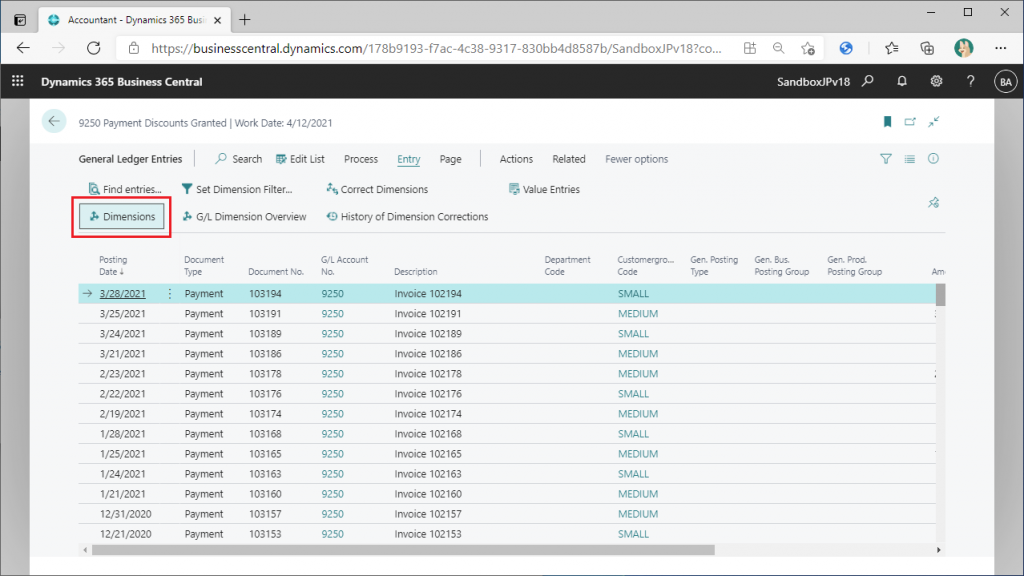1024x576 pixels.
Task: Open History of Dimension Corrections
Action: click(x=407, y=217)
